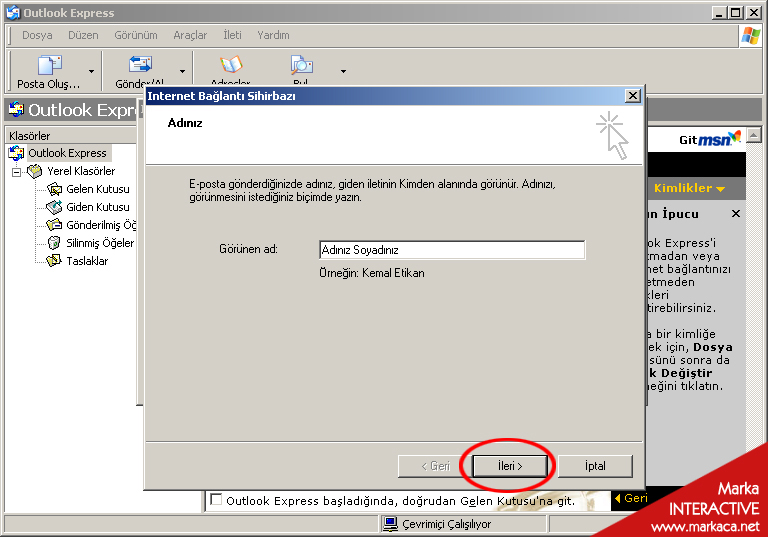This screenshot has height=537, width=768.
Task: Select Outlook Express root folder
Action: click(x=67, y=153)
